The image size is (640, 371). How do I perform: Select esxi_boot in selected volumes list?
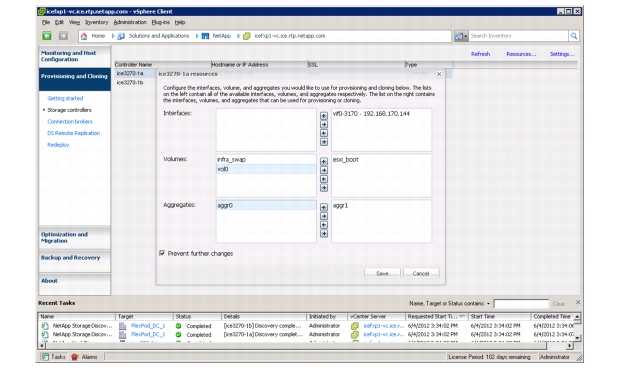[x=381, y=160]
